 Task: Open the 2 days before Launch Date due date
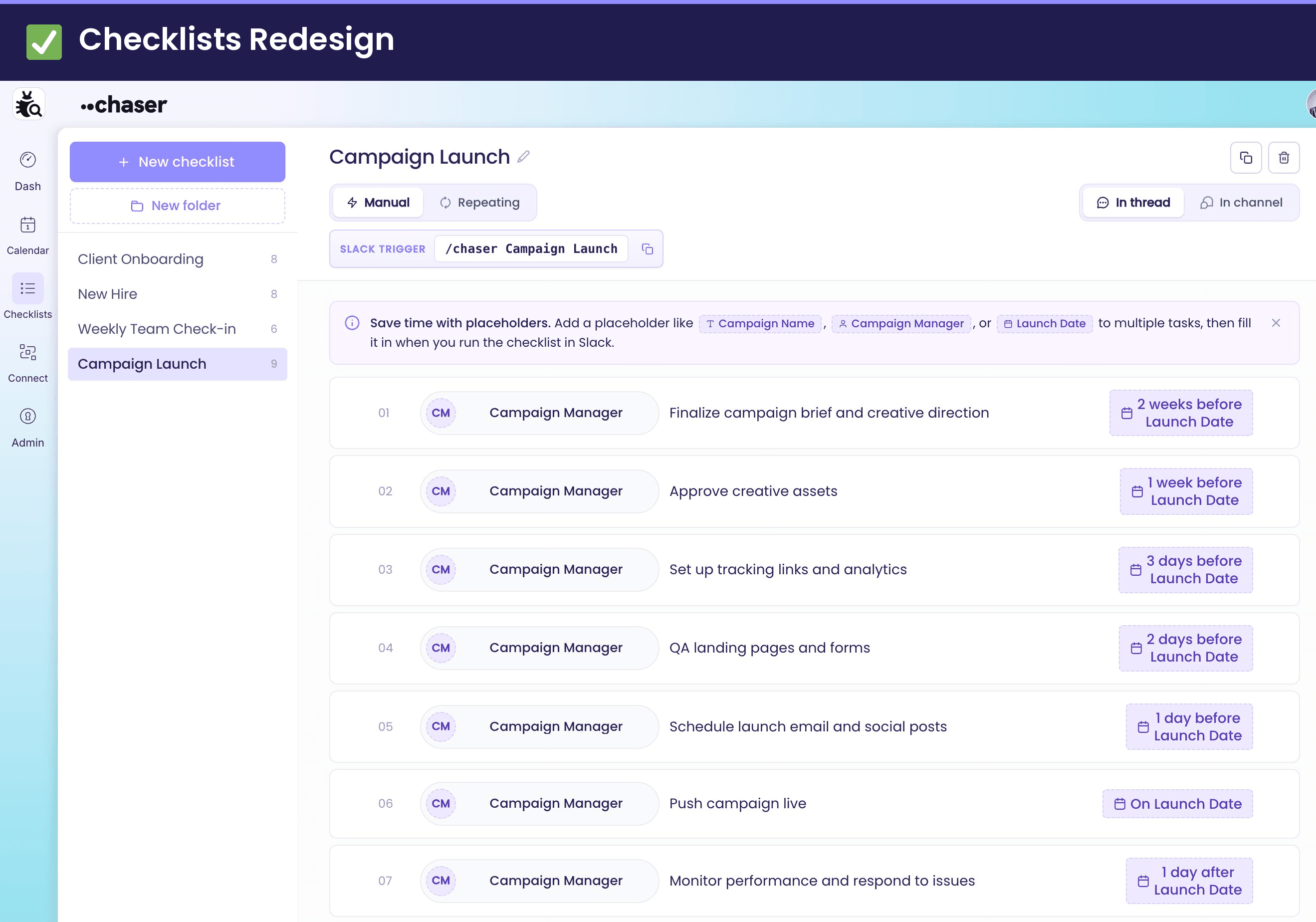click(x=1186, y=648)
